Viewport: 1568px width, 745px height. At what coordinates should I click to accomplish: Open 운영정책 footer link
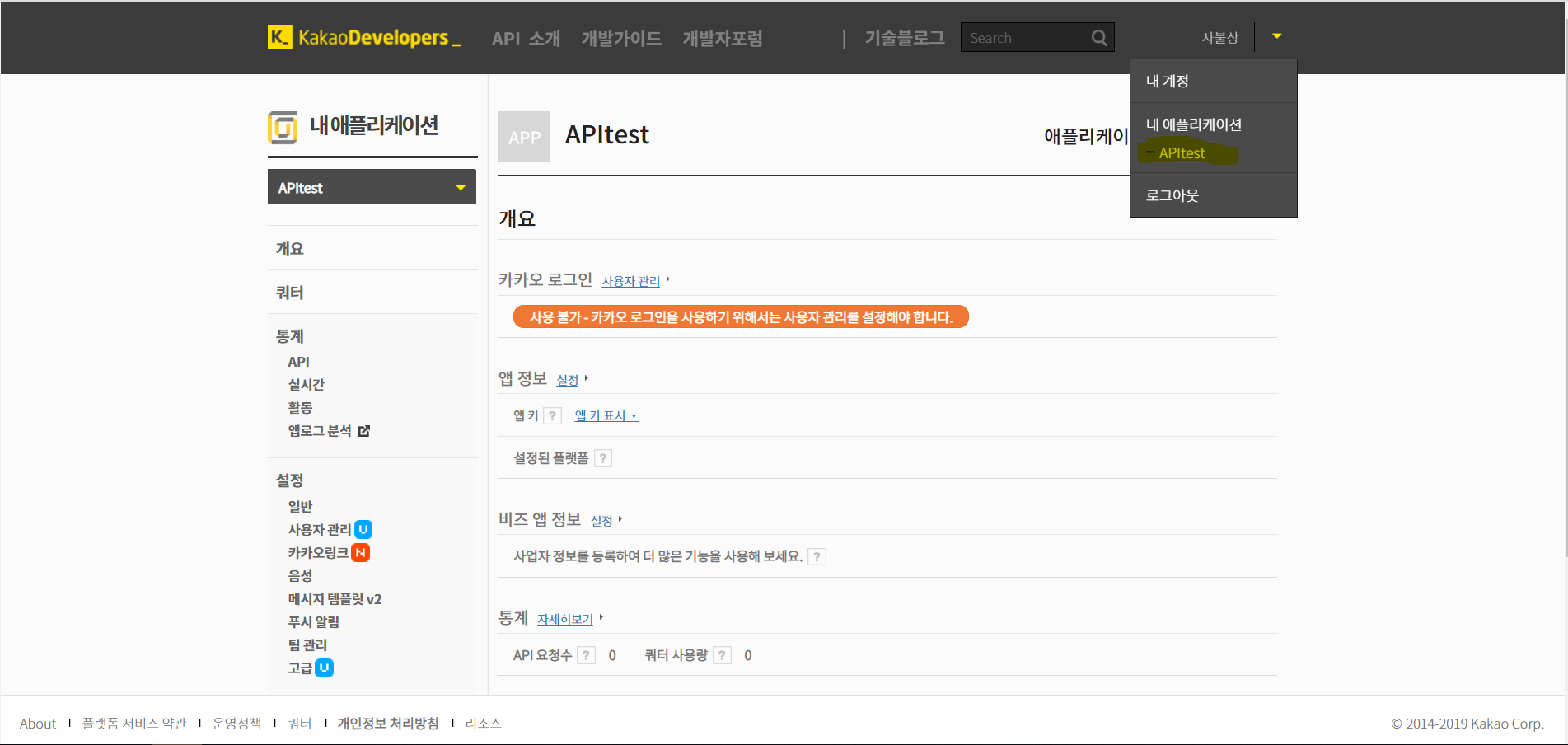coord(236,724)
